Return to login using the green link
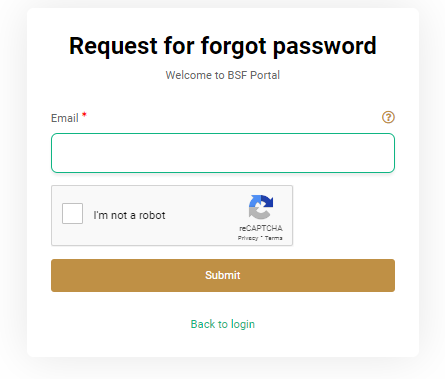 [x=223, y=324]
